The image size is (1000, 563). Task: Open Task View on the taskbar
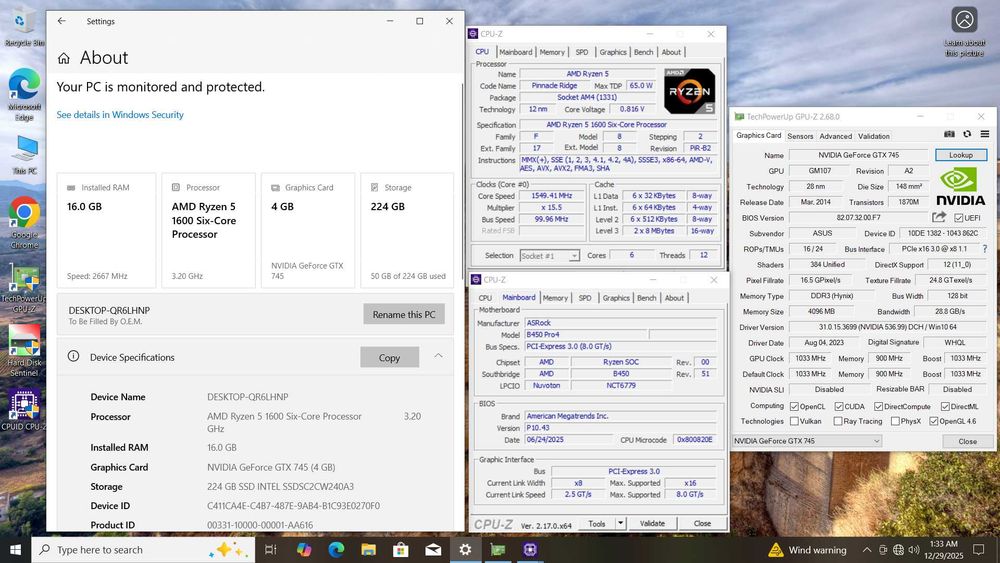point(270,550)
